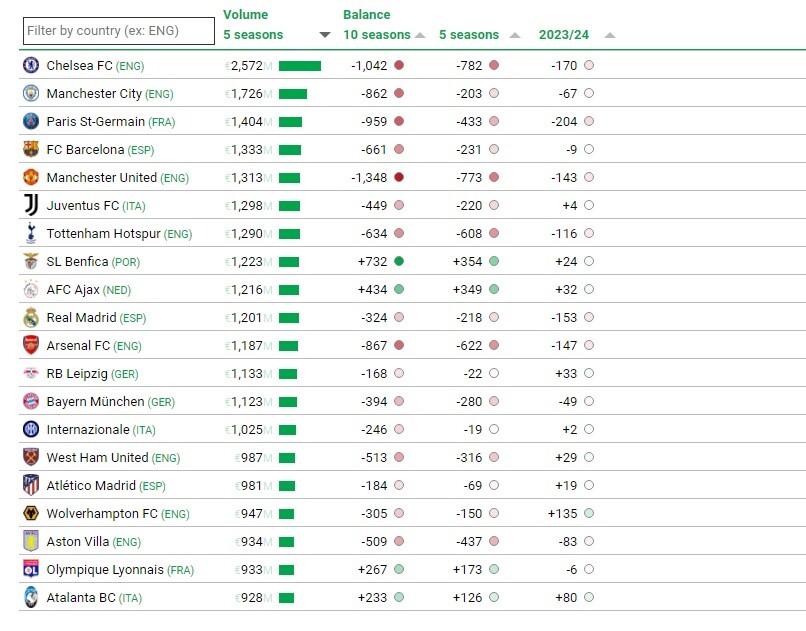Click the FC Barcelona club crest
The height and width of the screenshot is (631, 806).
coord(31,149)
